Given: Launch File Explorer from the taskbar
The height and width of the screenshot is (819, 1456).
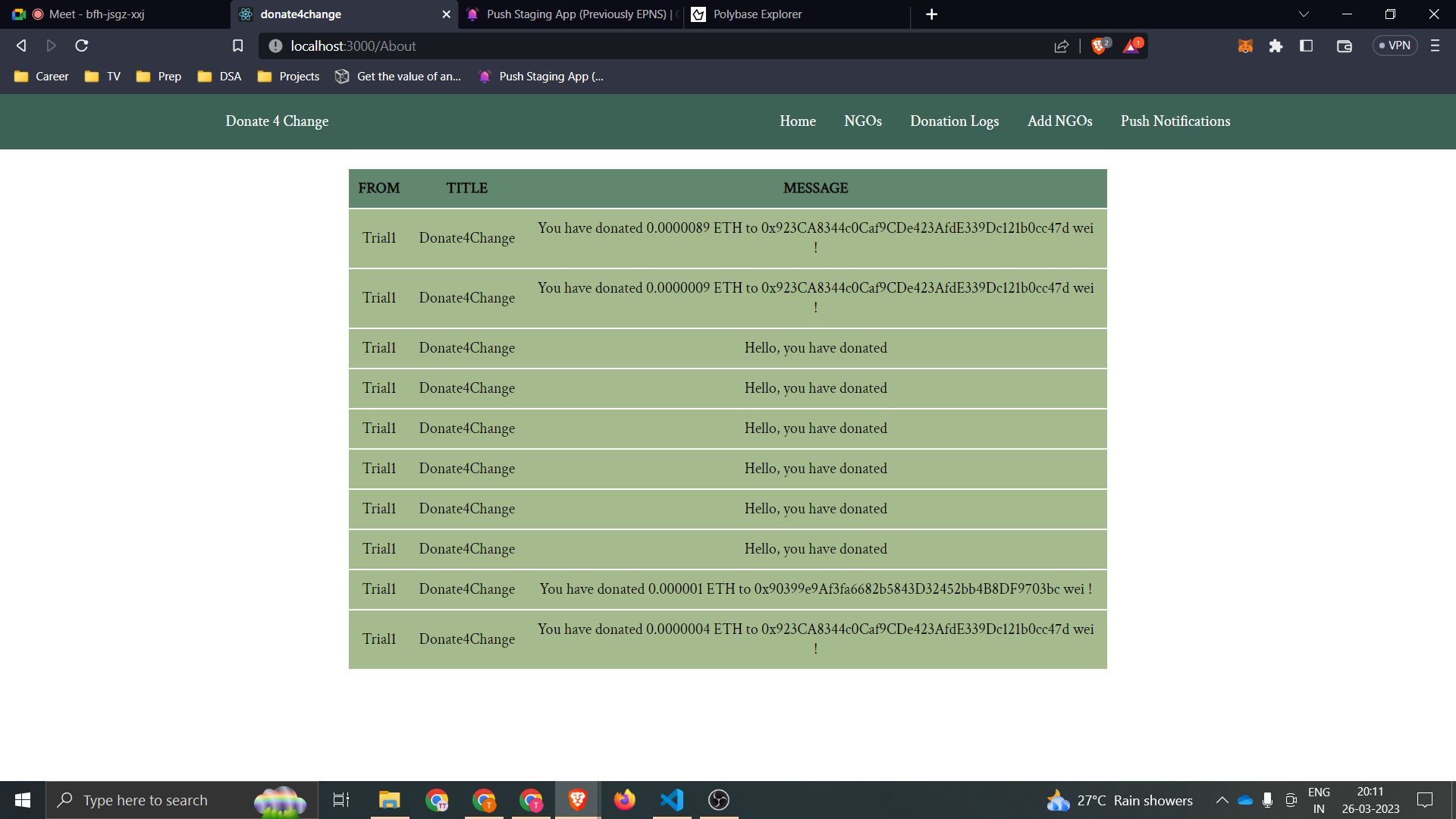Looking at the screenshot, I should (390, 800).
